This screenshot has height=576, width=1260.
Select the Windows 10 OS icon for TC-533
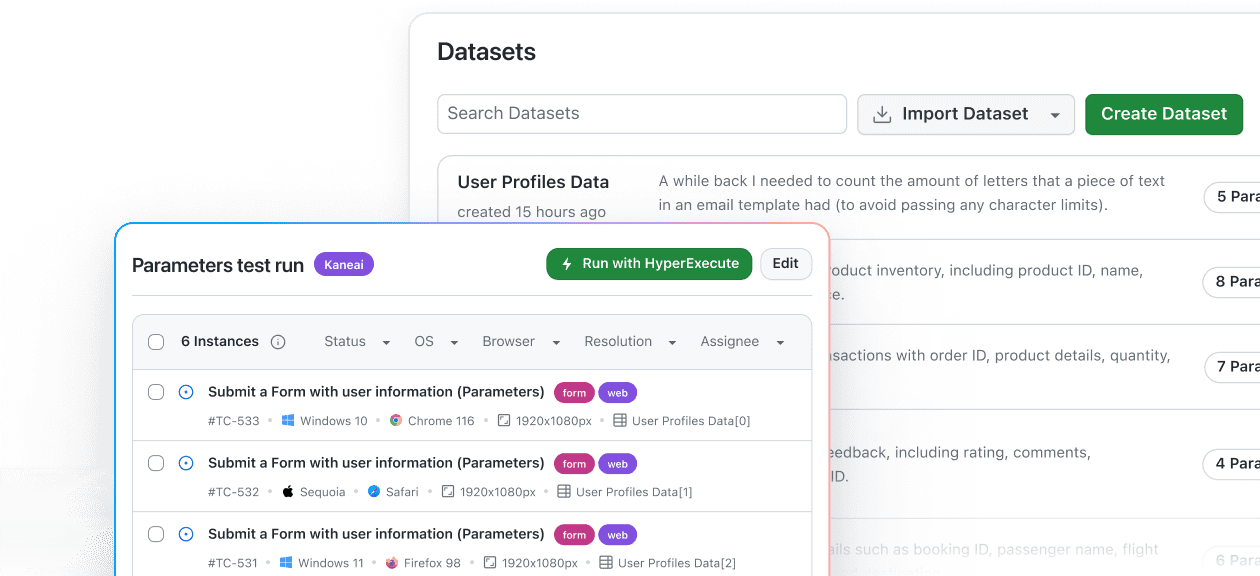click(x=286, y=421)
